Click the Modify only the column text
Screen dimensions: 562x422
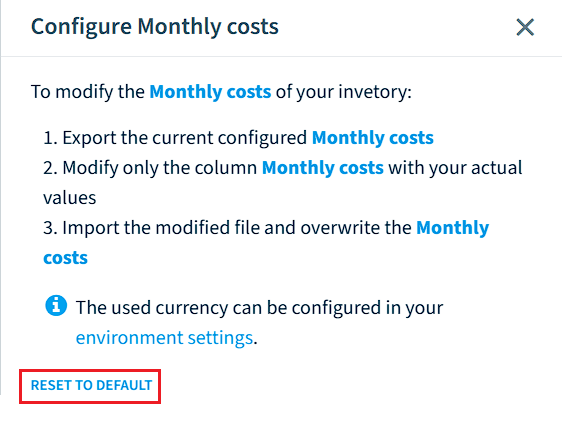159,168
